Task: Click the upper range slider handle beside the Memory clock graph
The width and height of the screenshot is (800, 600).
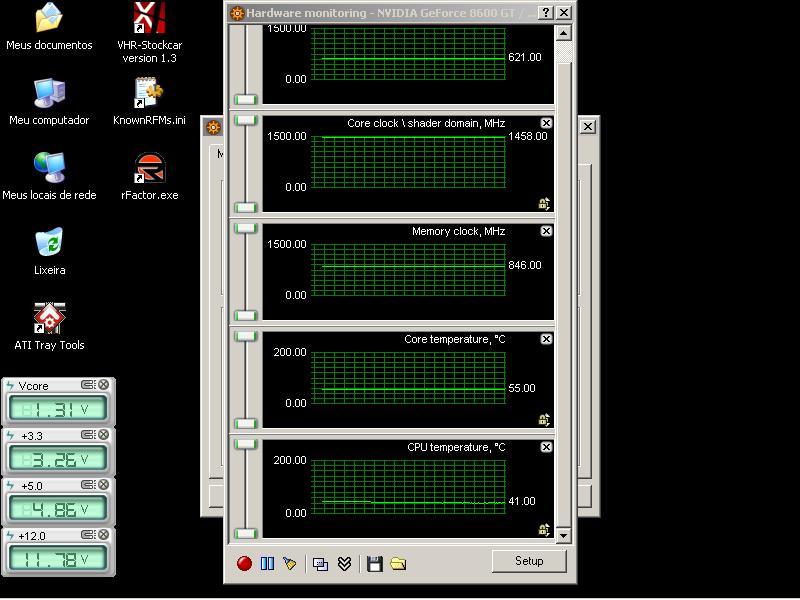Action: coord(245,228)
